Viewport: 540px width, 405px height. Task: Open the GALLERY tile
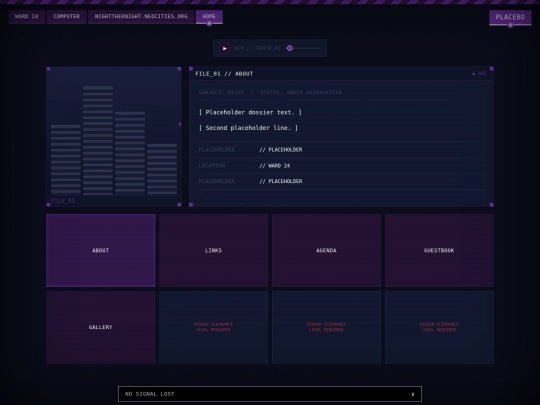pos(101,327)
